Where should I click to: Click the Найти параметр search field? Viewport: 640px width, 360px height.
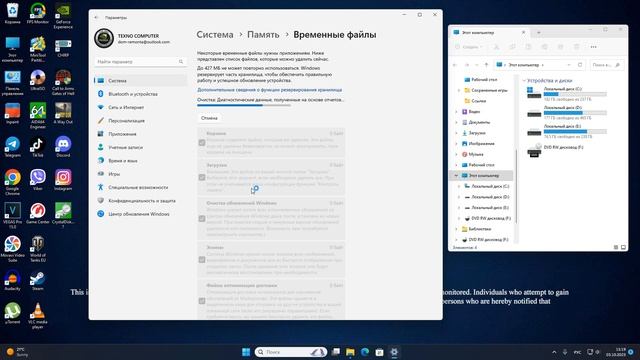[x=140, y=62]
